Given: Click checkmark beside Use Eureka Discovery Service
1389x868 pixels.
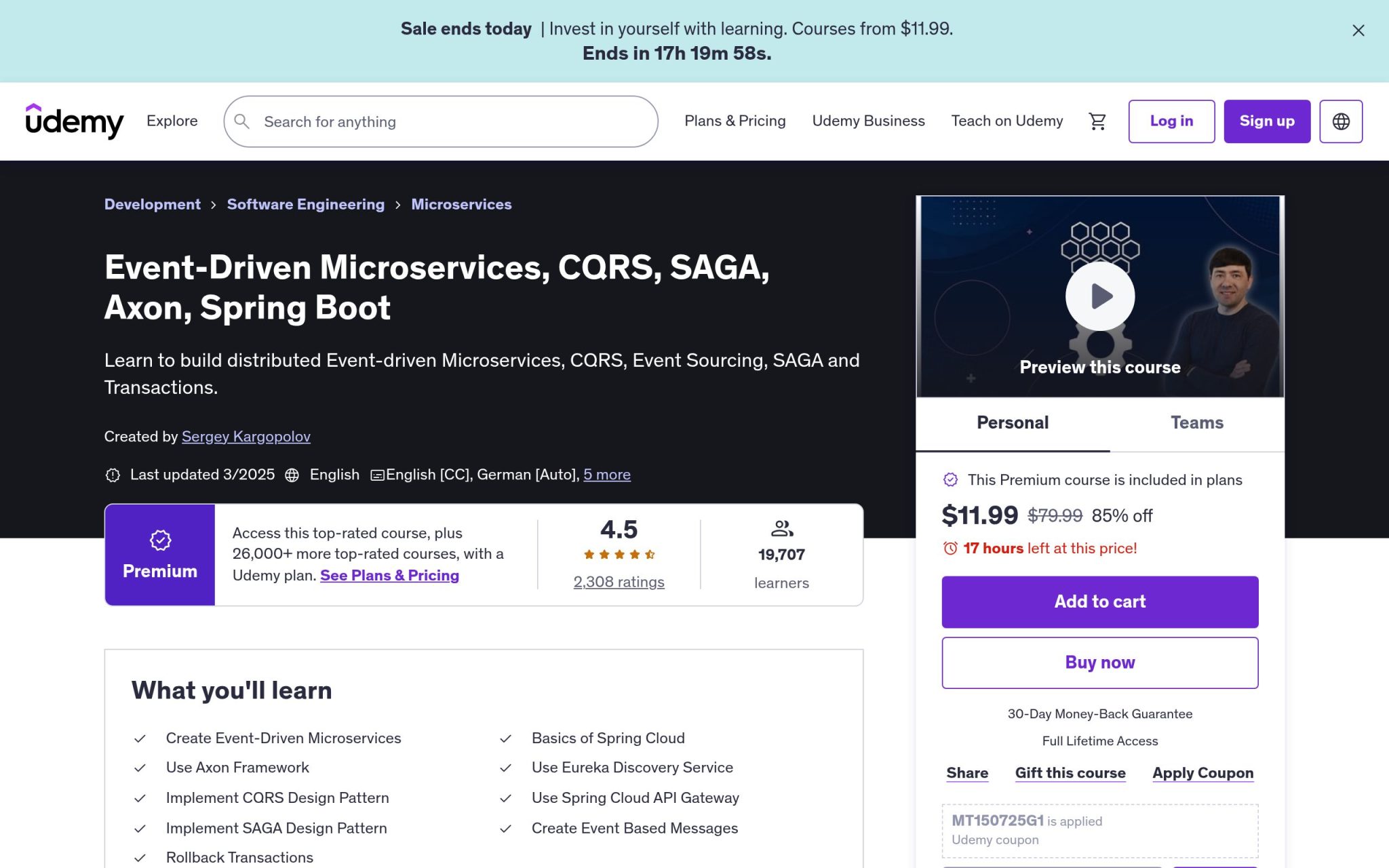Looking at the screenshot, I should coord(505,768).
